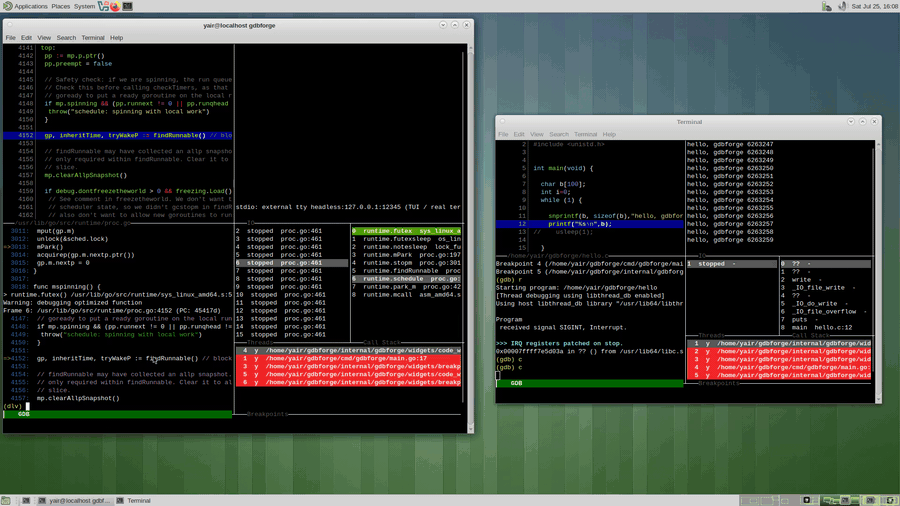Select breakpoint 6 row in gdbforge window
Image resolution: width=900 pixels, height=506 pixels.
pyautogui.click(x=348, y=382)
